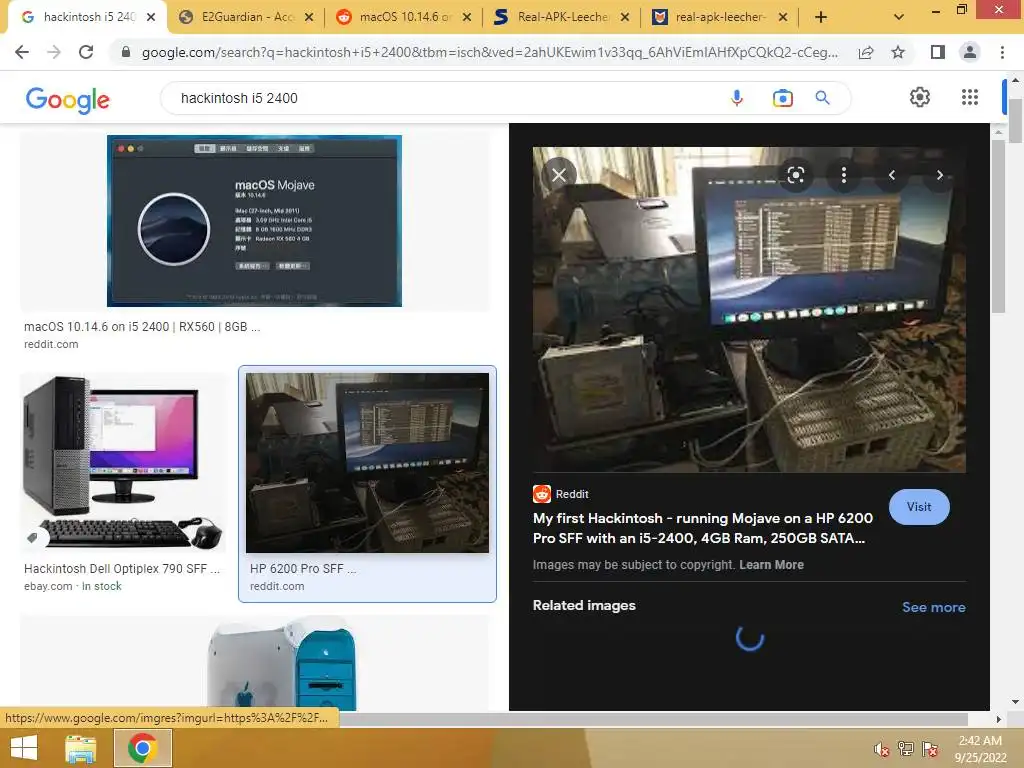The height and width of the screenshot is (768, 1024).
Task: Search by voice with the microphone icon
Action: point(737,98)
